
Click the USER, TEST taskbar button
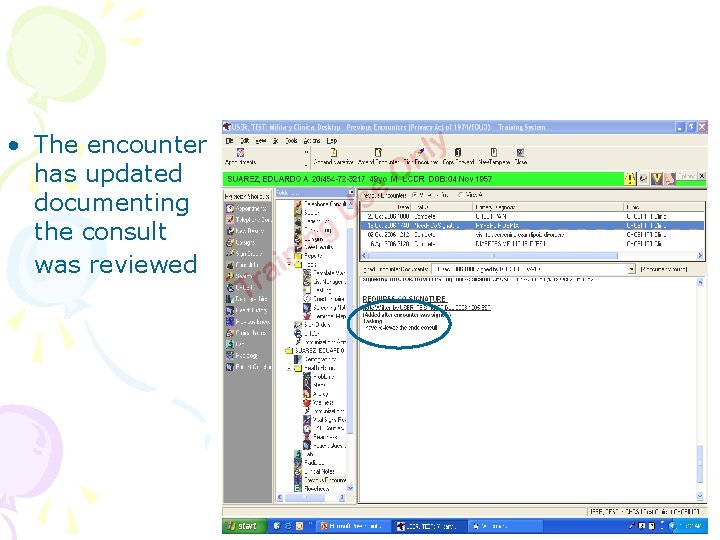coord(428,526)
